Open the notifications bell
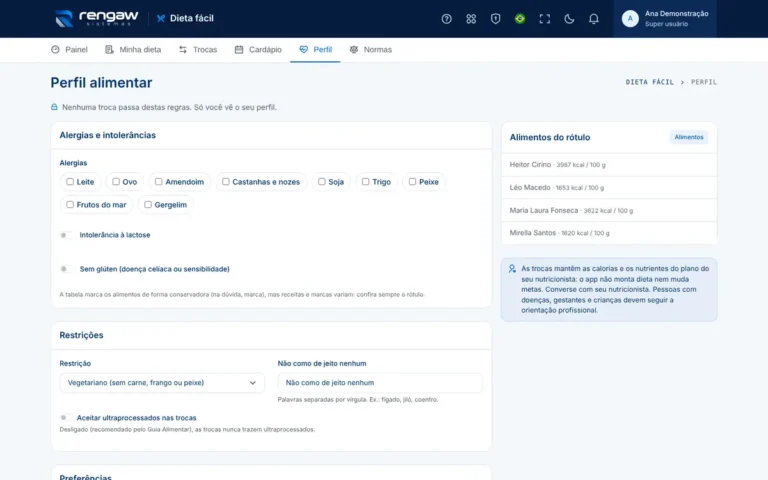This screenshot has height=480, width=768. 593,19
